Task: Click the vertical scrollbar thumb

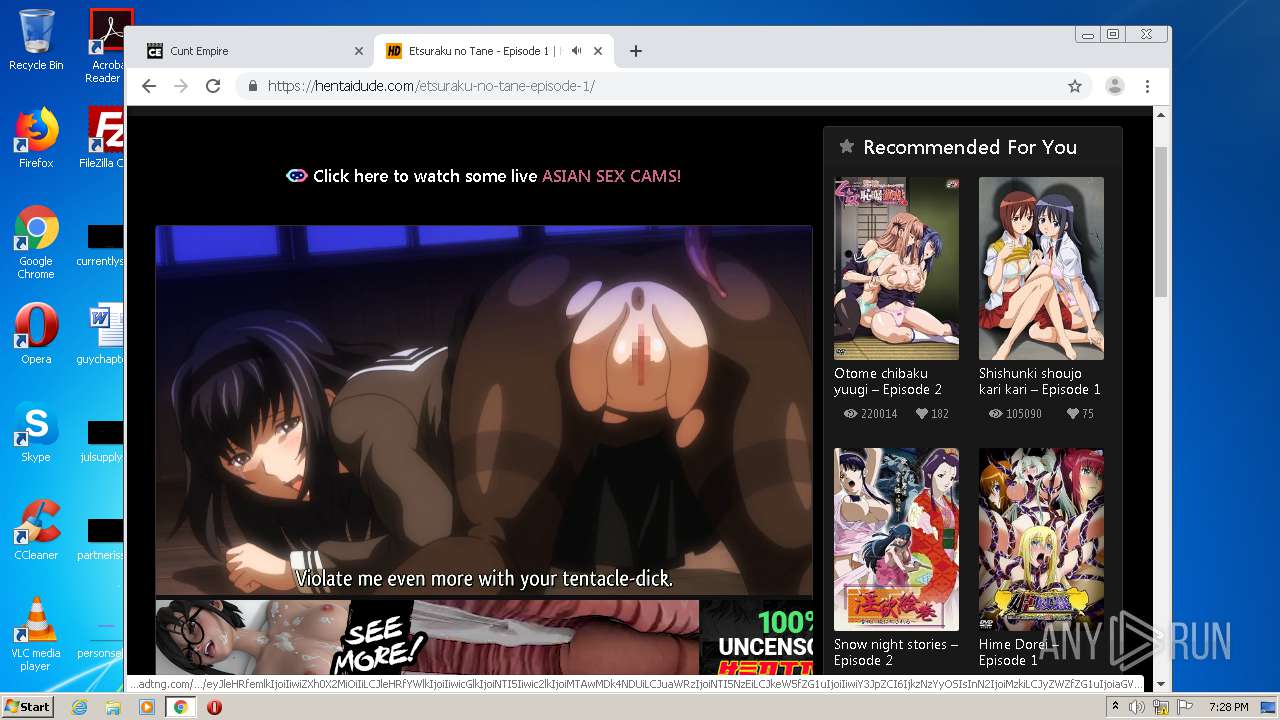Action: tap(1161, 221)
